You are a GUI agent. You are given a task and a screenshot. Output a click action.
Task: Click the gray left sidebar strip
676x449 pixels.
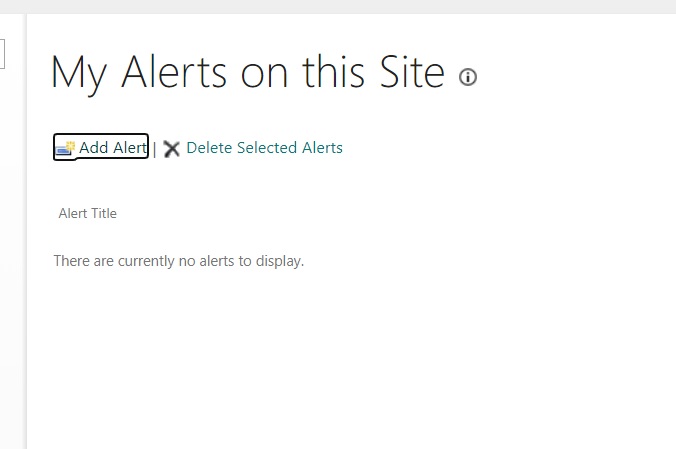(x=13, y=231)
